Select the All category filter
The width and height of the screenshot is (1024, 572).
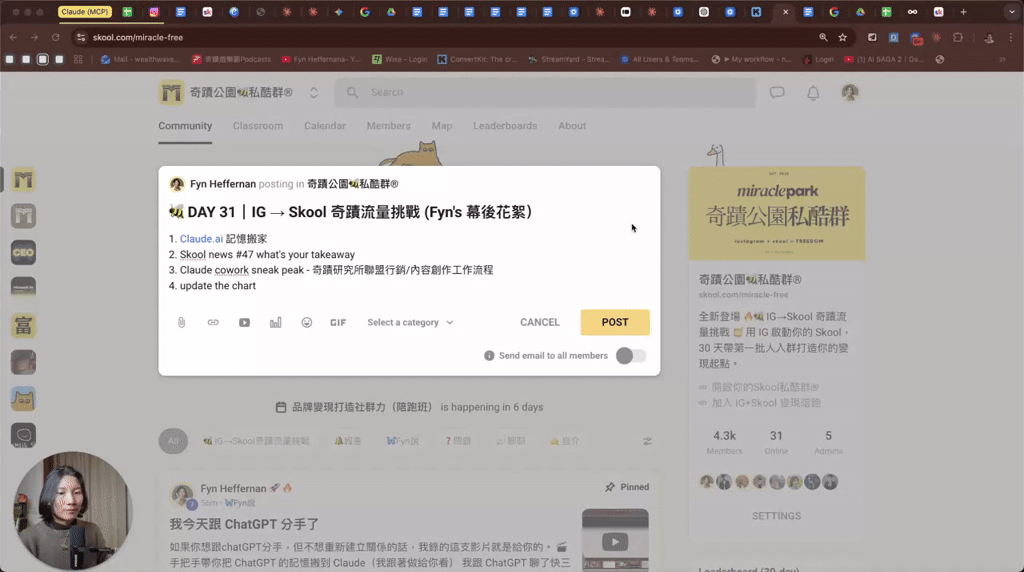(173, 441)
